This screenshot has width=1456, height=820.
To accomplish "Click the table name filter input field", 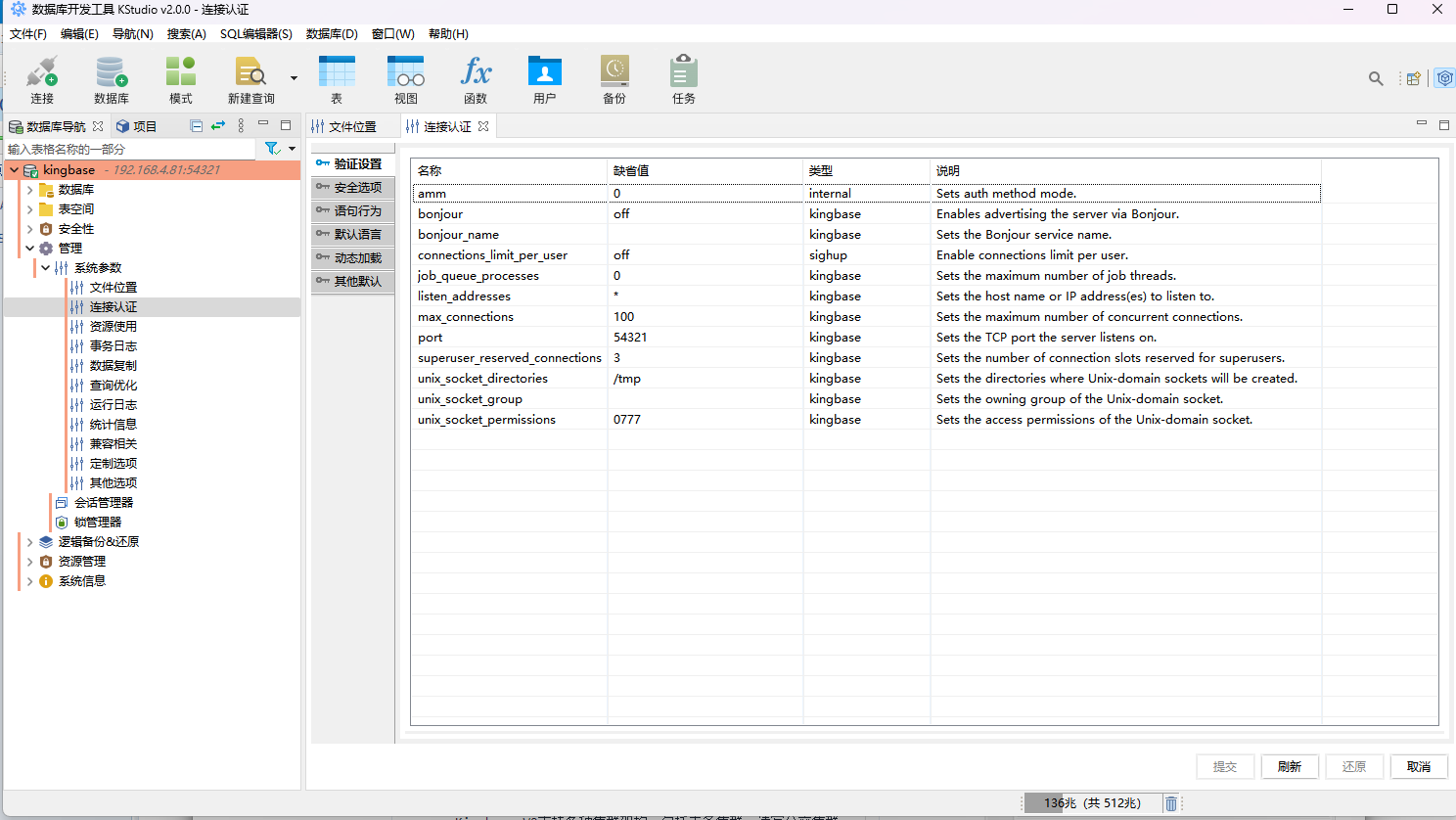I will point(129,149).
